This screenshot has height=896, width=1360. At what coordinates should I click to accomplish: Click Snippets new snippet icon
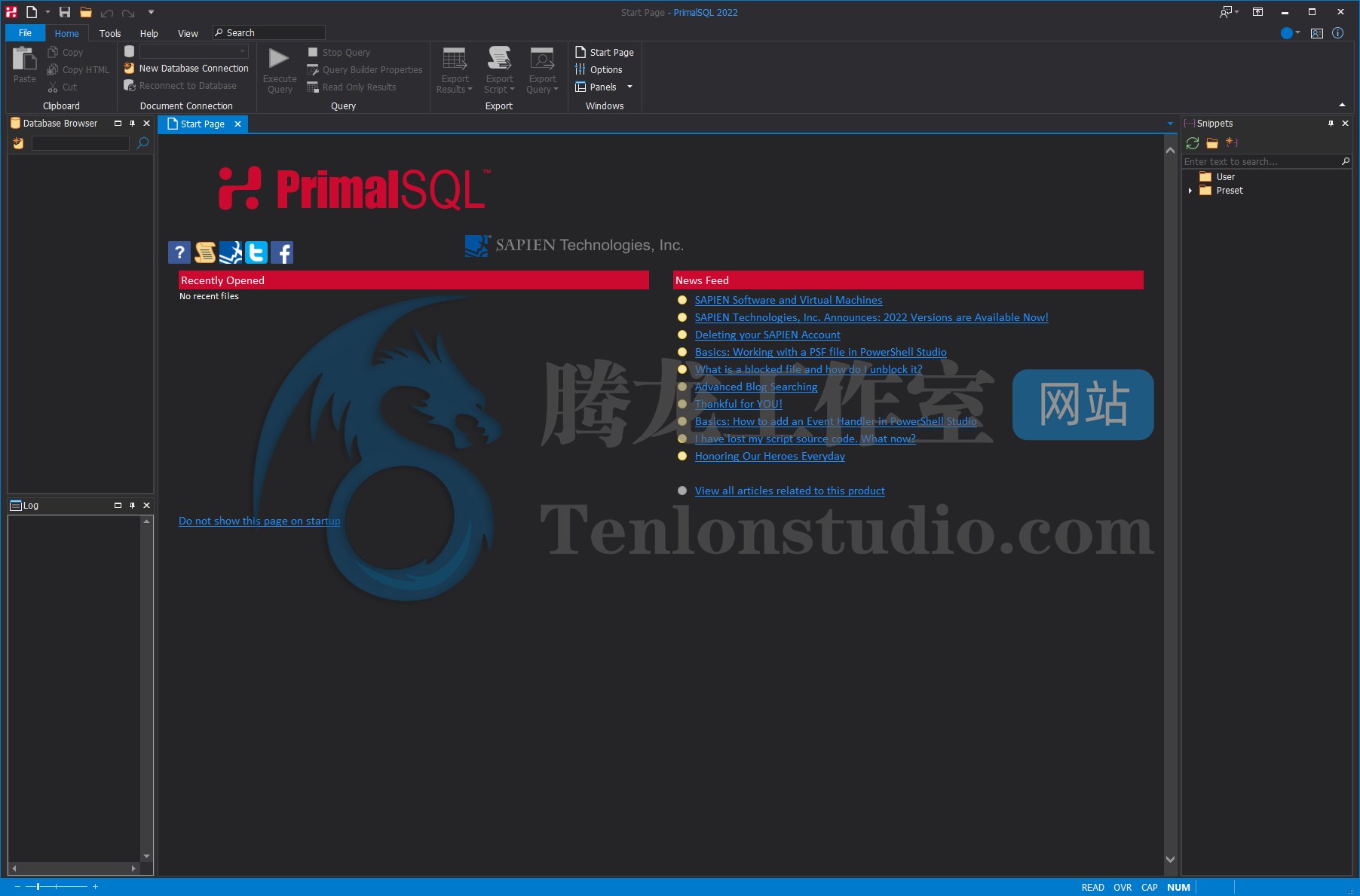(1232, 142)
